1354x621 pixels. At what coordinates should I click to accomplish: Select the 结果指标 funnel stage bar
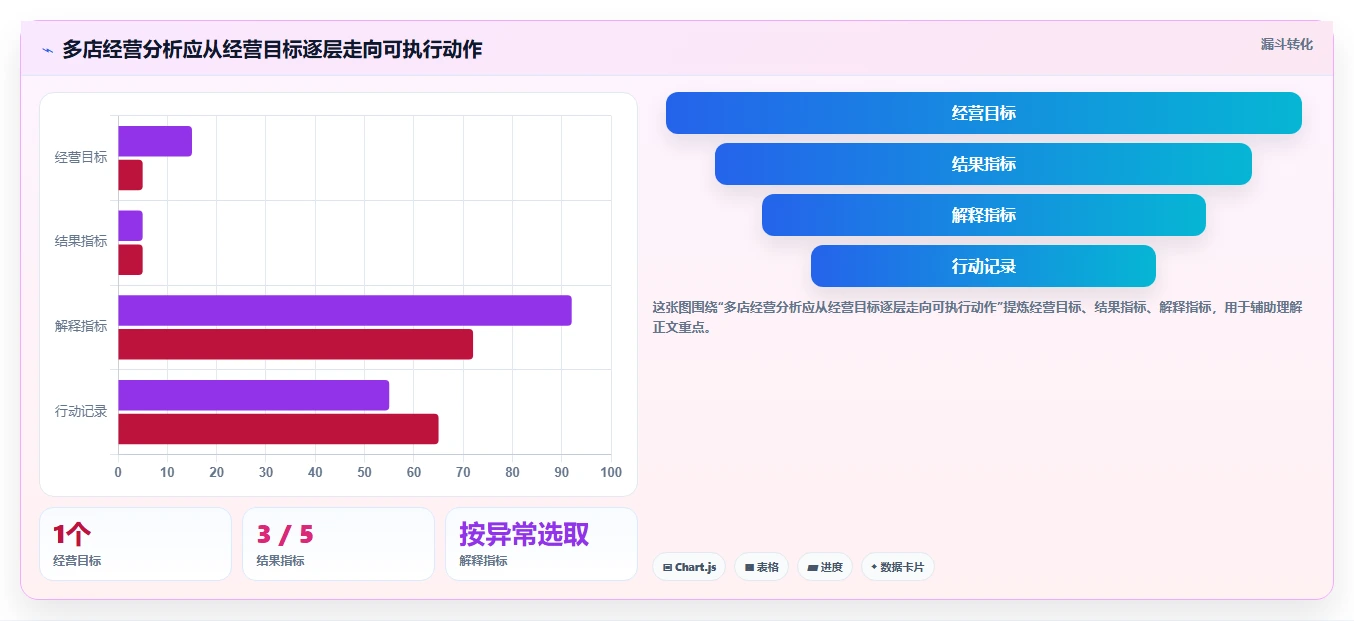pyautogui.click(x=983, y=164)
